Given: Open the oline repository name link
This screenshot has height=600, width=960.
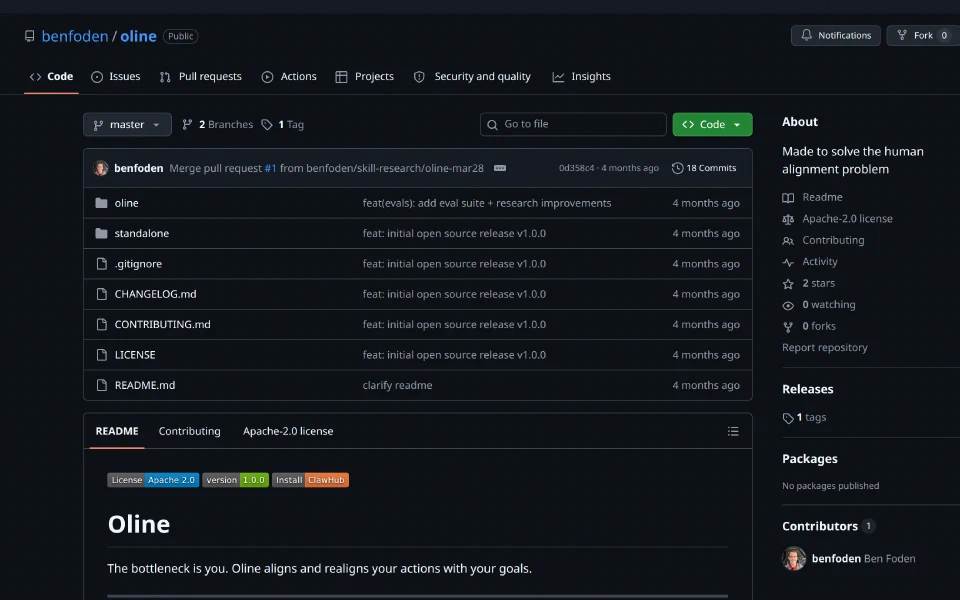Looking at the screenshot, I should [138, 36].
